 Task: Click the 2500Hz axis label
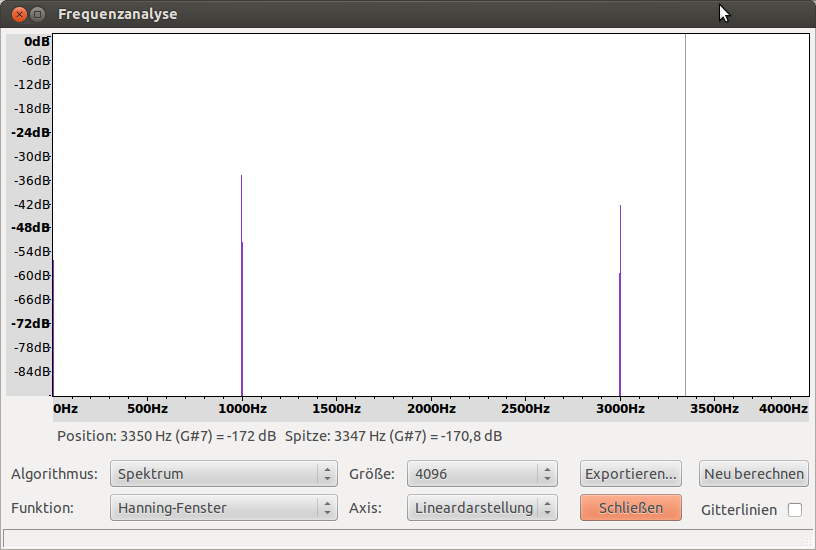526,408
